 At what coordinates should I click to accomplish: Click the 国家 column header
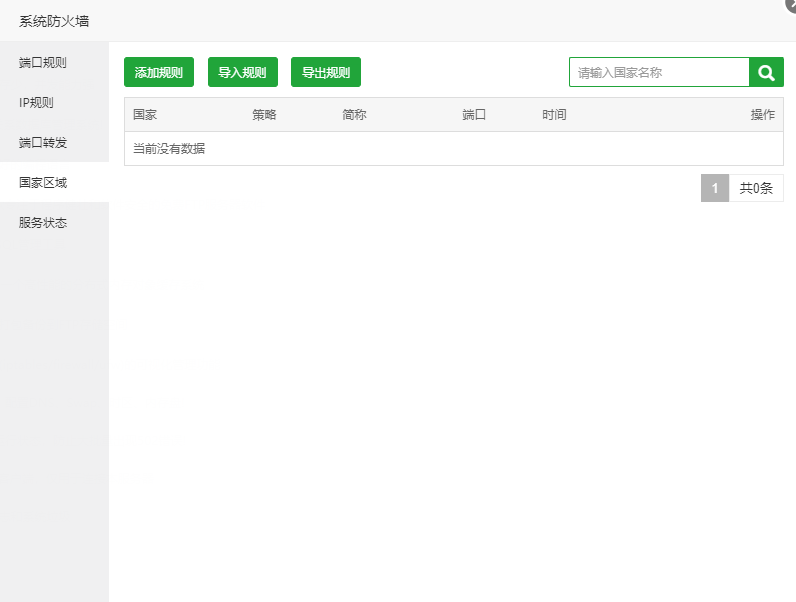click(x=145, y=115)
